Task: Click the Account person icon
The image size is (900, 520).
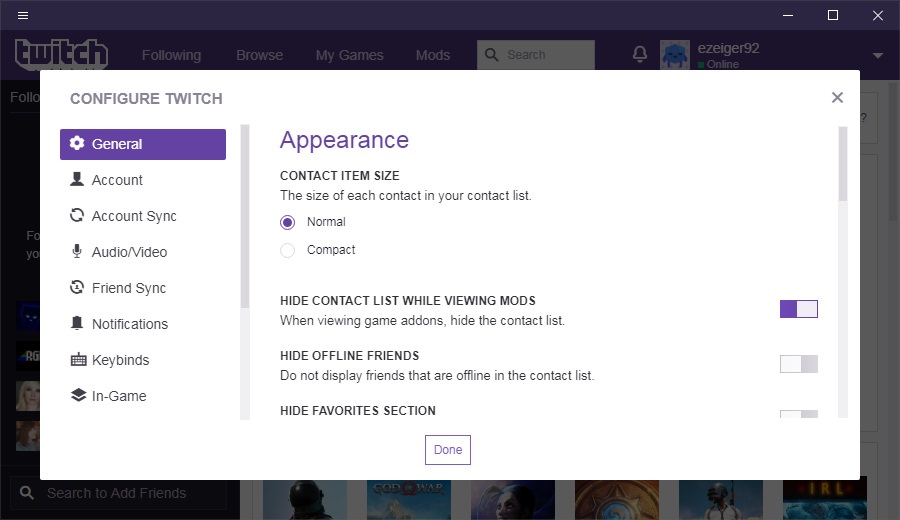Action: pyautogui.click(x=77, y=179)
